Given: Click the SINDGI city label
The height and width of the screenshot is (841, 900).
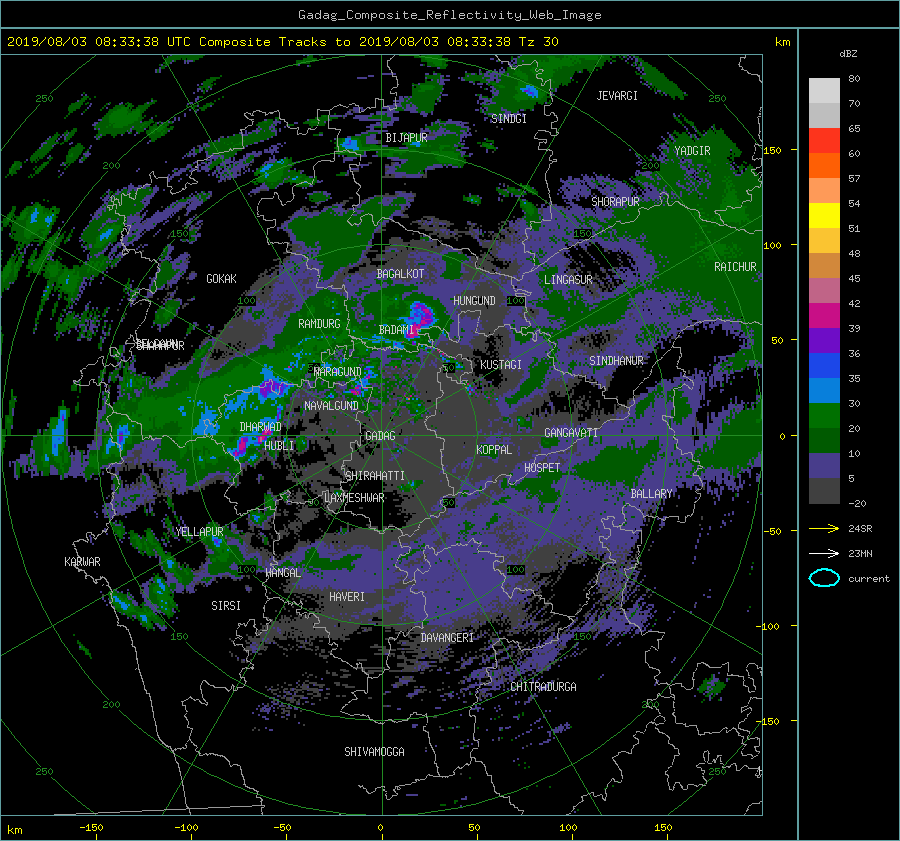Looking at the screenshot, I should (x=509, y=119).
